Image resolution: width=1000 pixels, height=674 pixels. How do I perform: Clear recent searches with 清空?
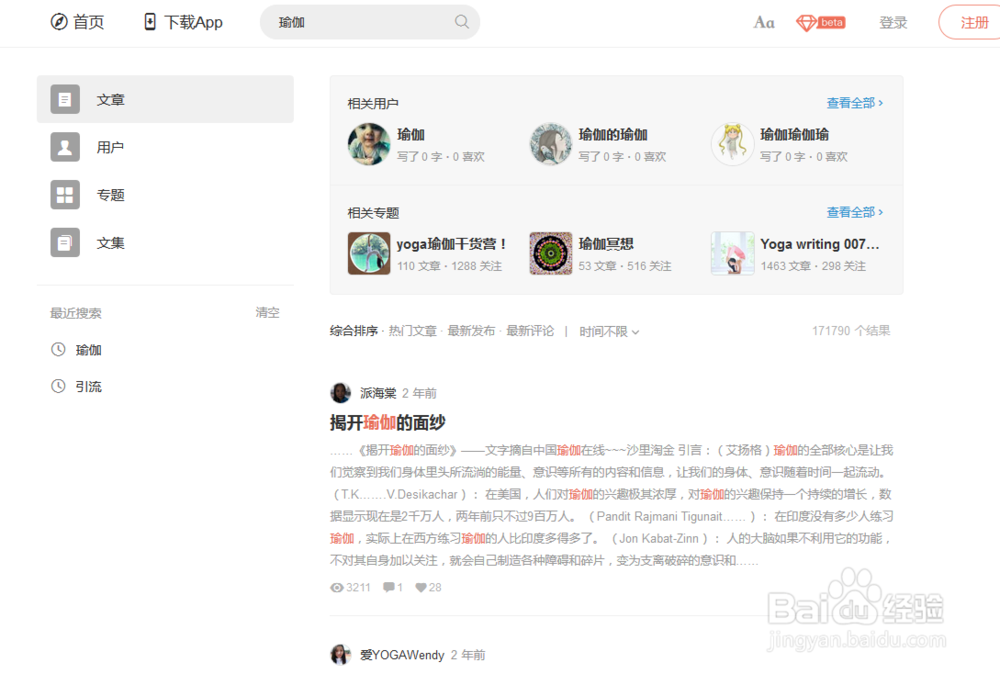coord(267,312)
